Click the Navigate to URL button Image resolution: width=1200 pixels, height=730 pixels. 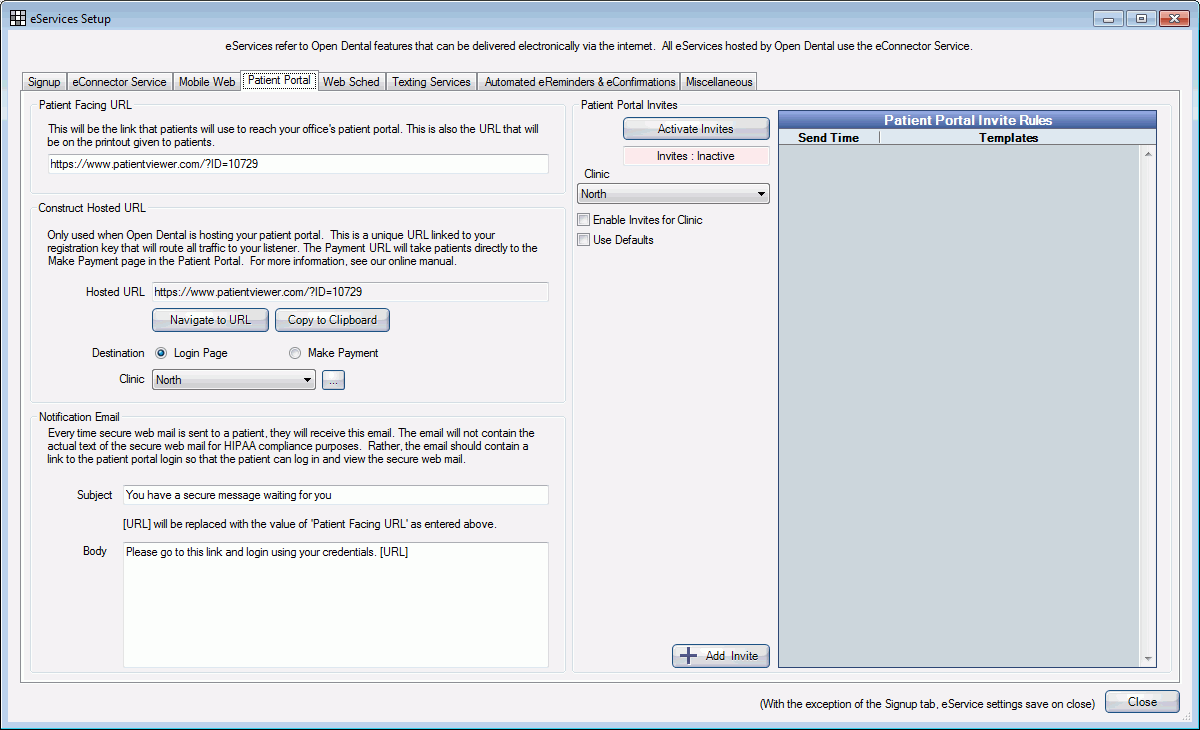tap(210, 320)
